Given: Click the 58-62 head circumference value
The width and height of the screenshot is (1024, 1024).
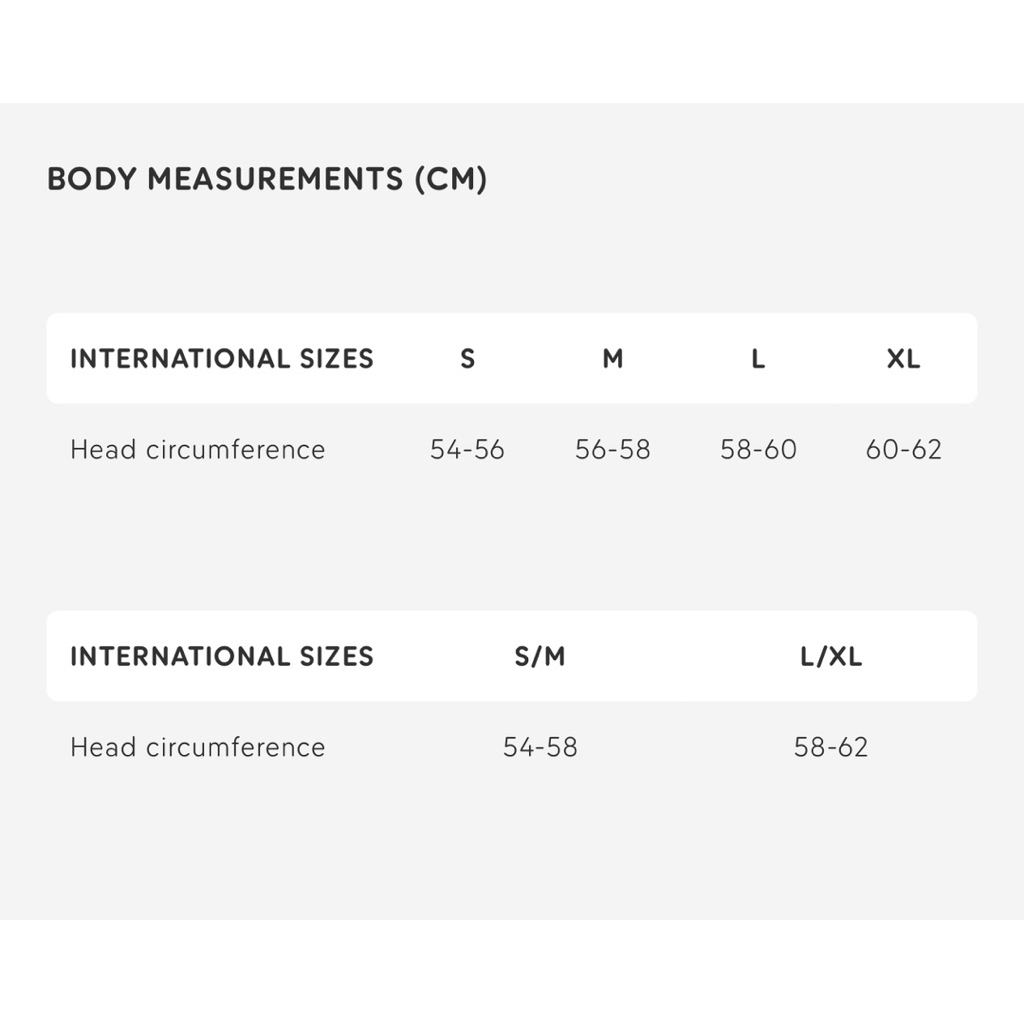Looking at the screenshot, I should coord(831,747).
